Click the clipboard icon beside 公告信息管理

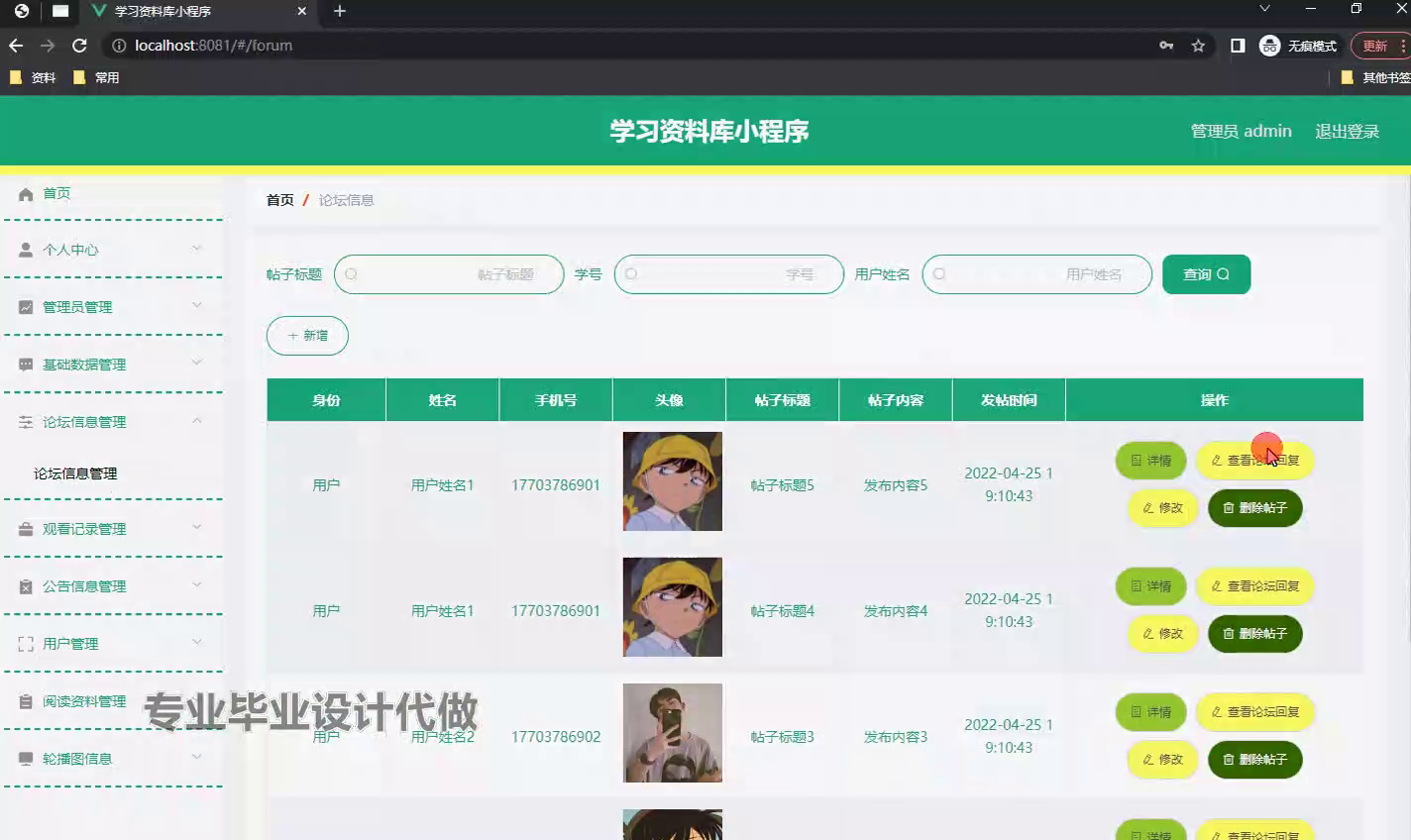click(x=26, y=587)
